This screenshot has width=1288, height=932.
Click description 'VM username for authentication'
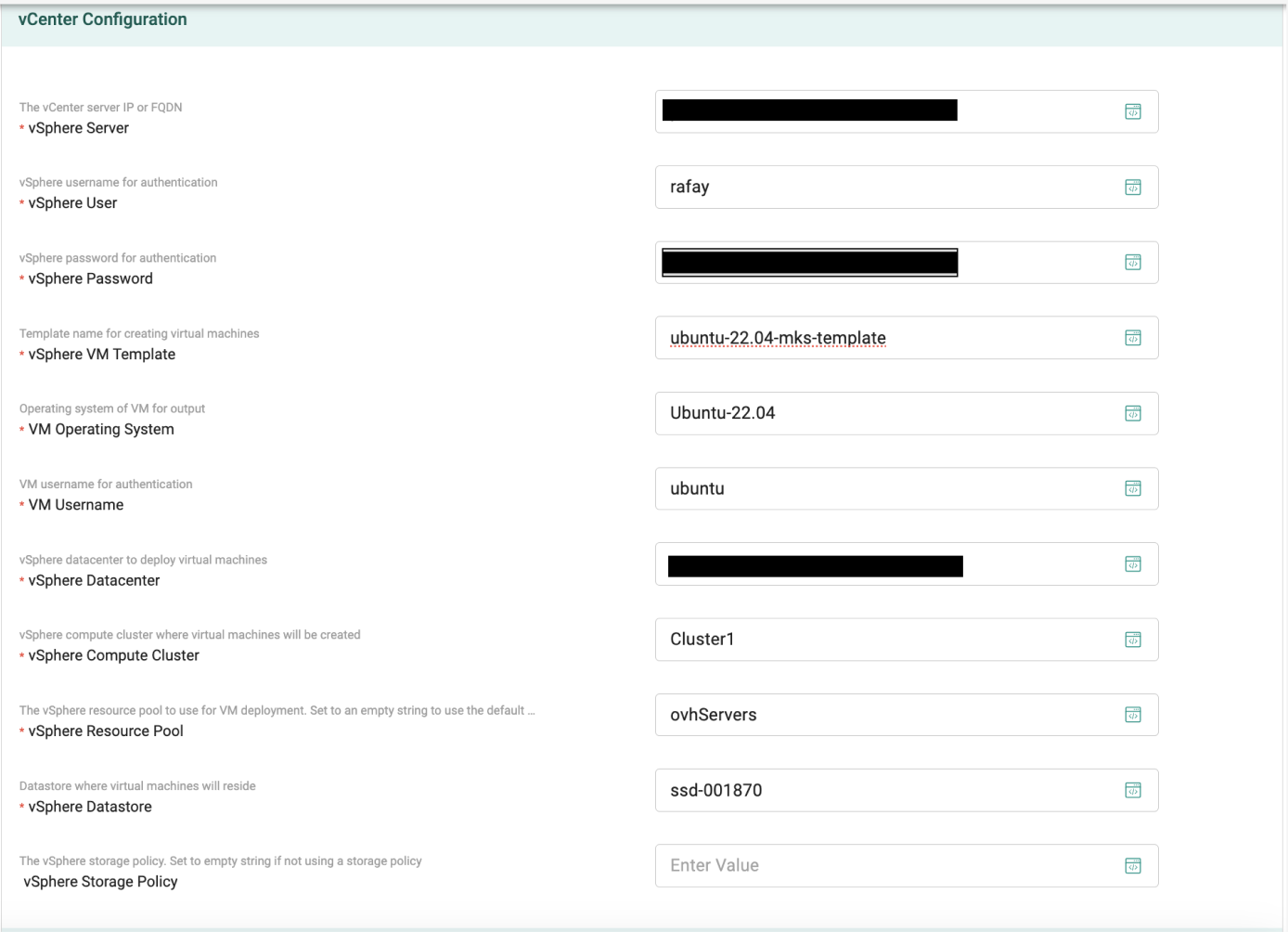106,485
